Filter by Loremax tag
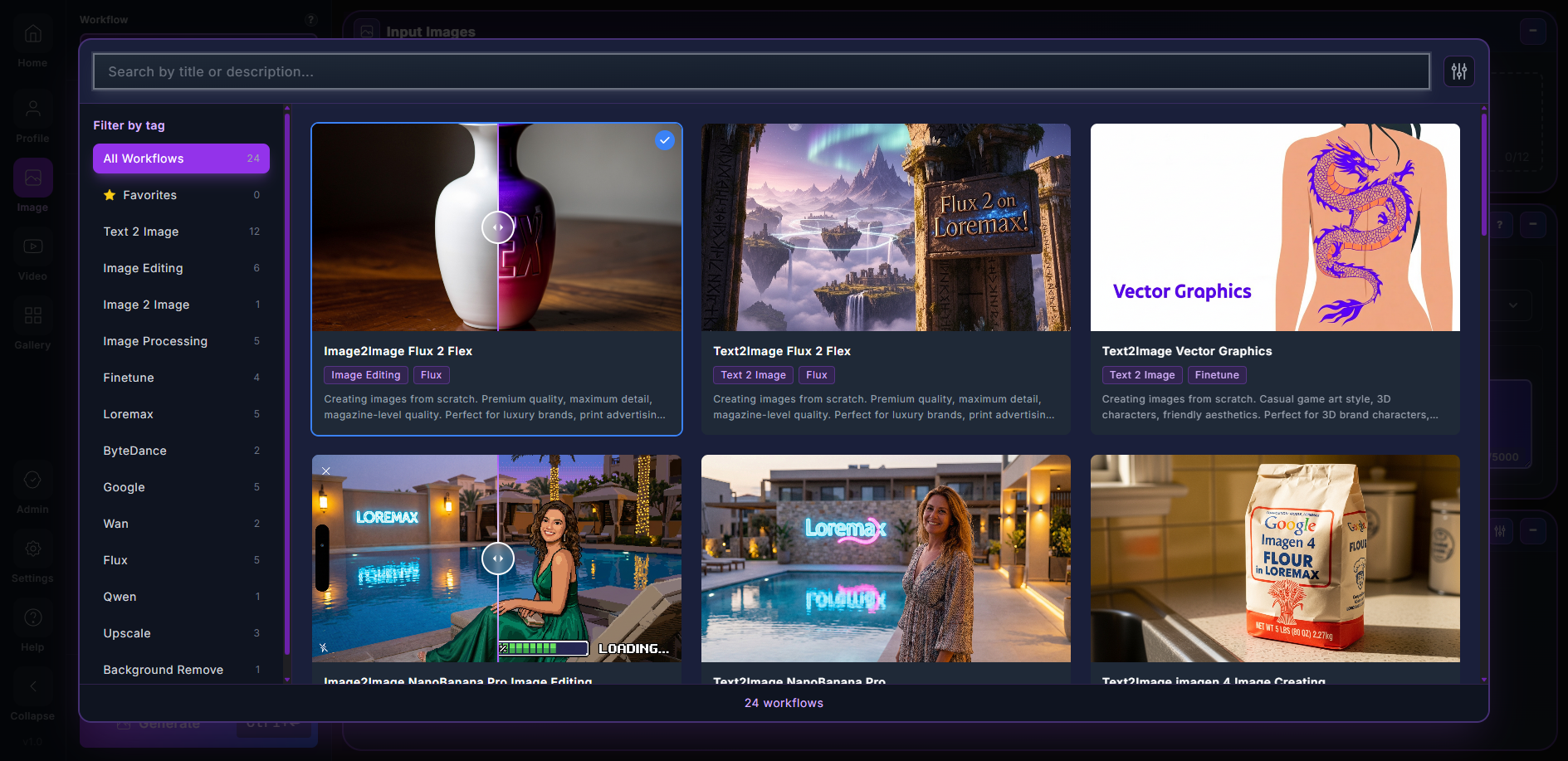Viewport: 1568px width, 761px height. 181,414
